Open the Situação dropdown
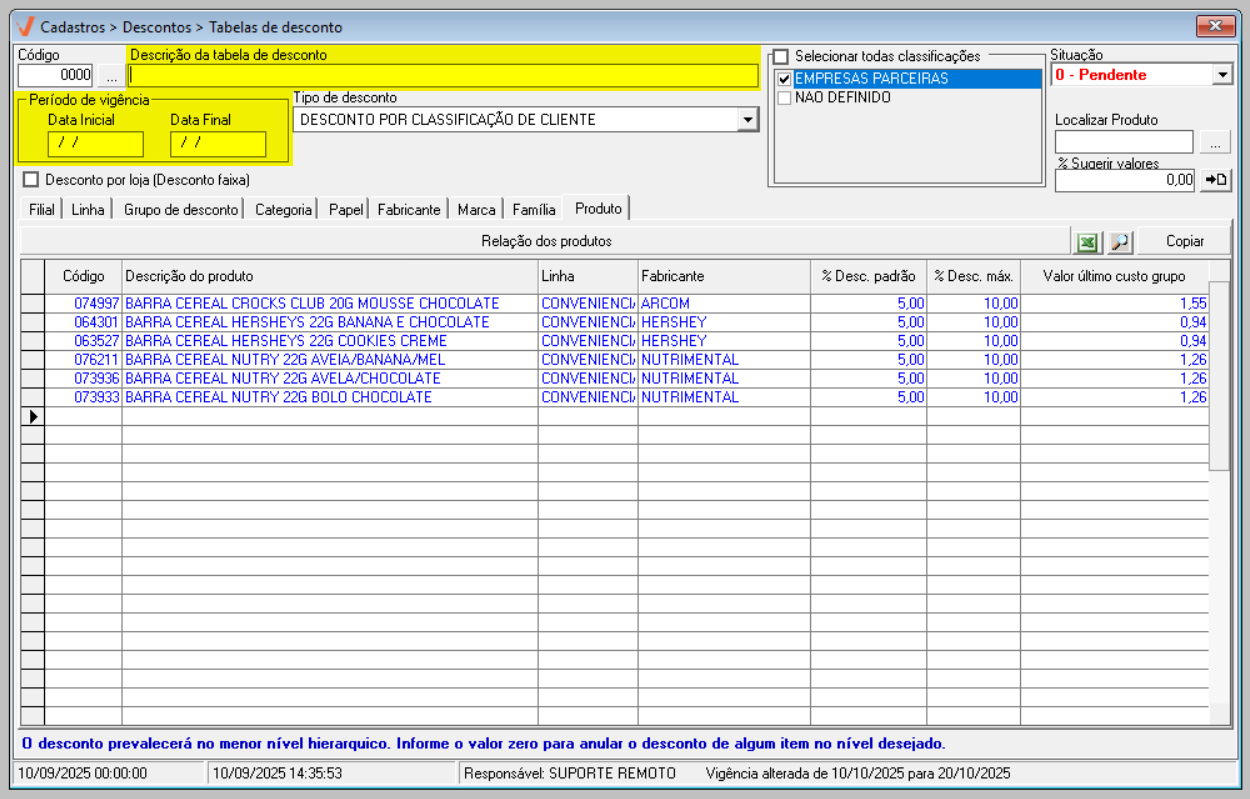This screenshot has width=1250, height=799. pos(1222,75)
